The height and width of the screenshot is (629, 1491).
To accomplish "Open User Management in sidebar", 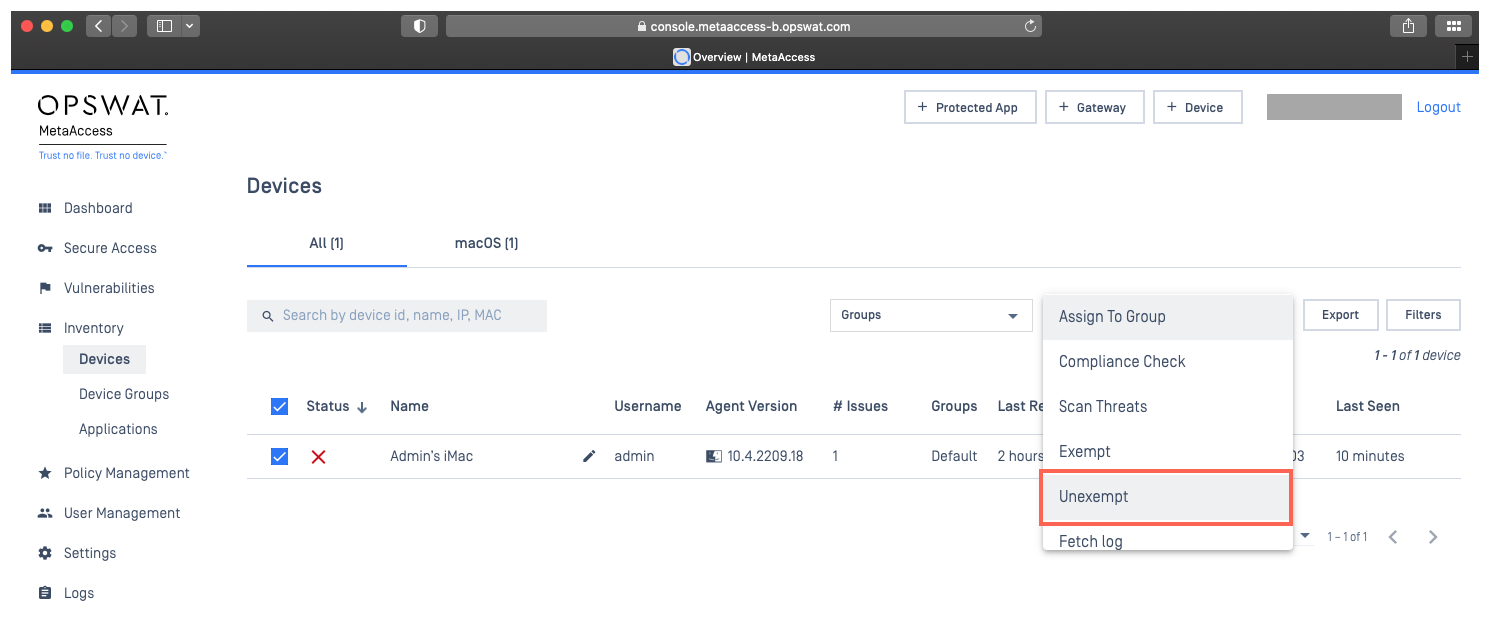I will pyautogui.click(x=122, y=513).
